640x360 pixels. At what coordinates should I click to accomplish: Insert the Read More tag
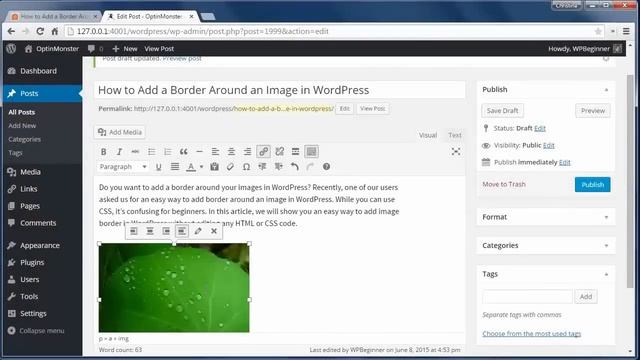[x=296, y=152]
